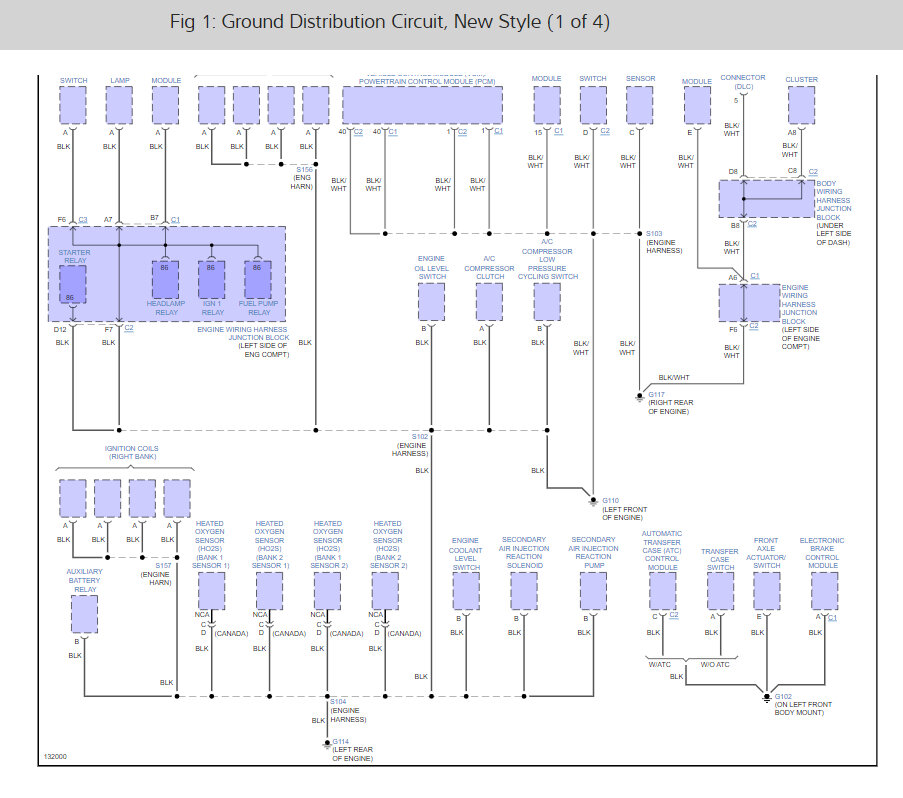Click the Electronic Brake Control Module box

pyautogui.click(x=824, y=591)
